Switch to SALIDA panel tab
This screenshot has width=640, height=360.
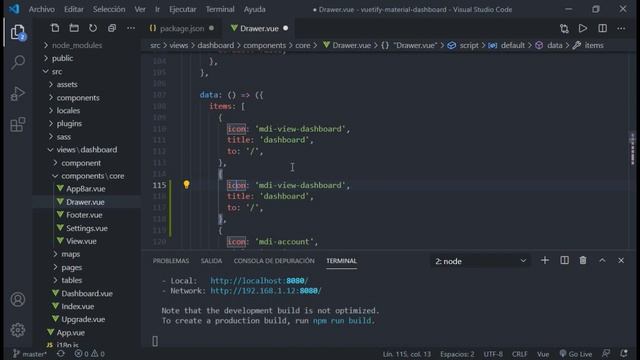coord(211,261)
